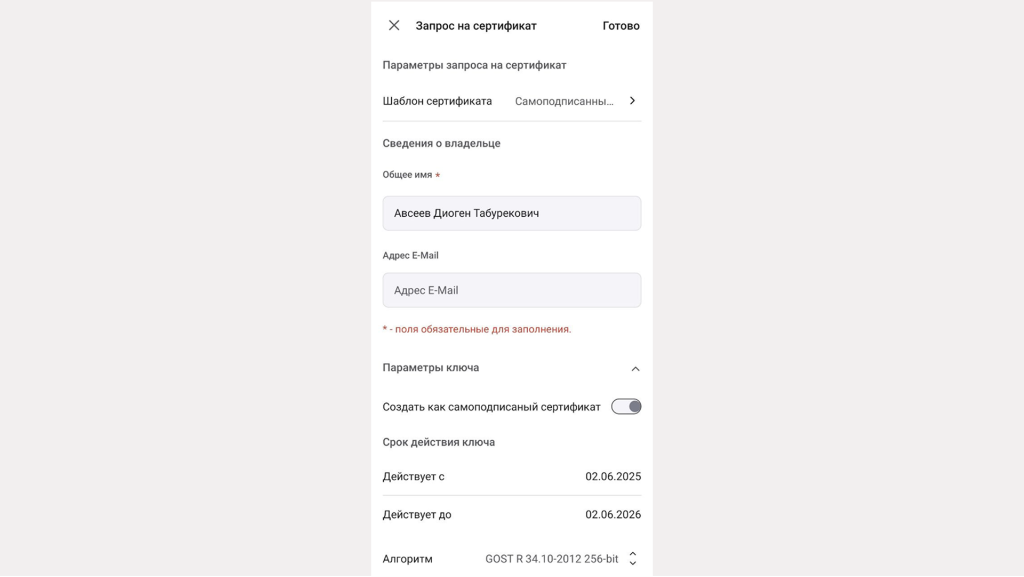The width and height of the screenshot is (1024, 577).
Task: Click the Действует с label
Action: point(413,476)
